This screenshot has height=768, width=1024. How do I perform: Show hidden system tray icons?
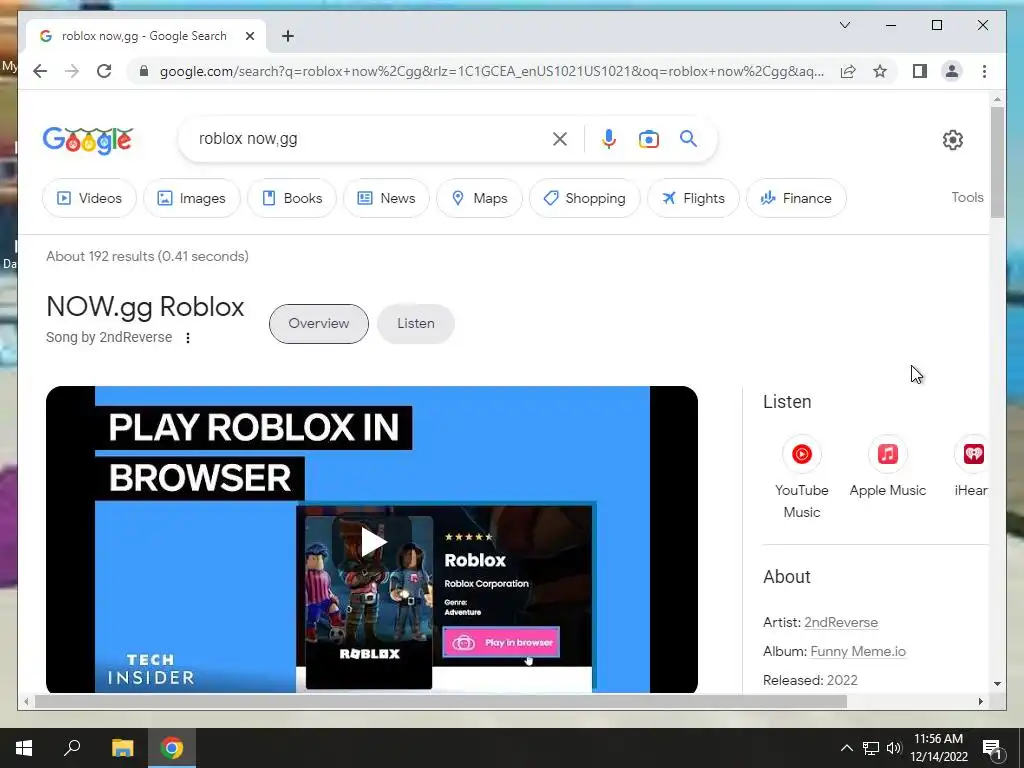click(846, 748)
